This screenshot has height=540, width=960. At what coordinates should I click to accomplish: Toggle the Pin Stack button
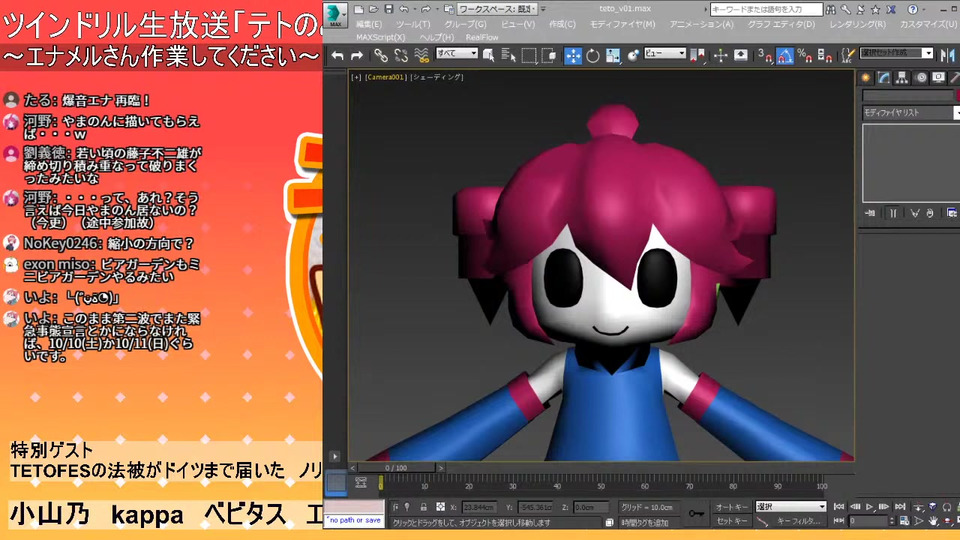tap(870, 213)
